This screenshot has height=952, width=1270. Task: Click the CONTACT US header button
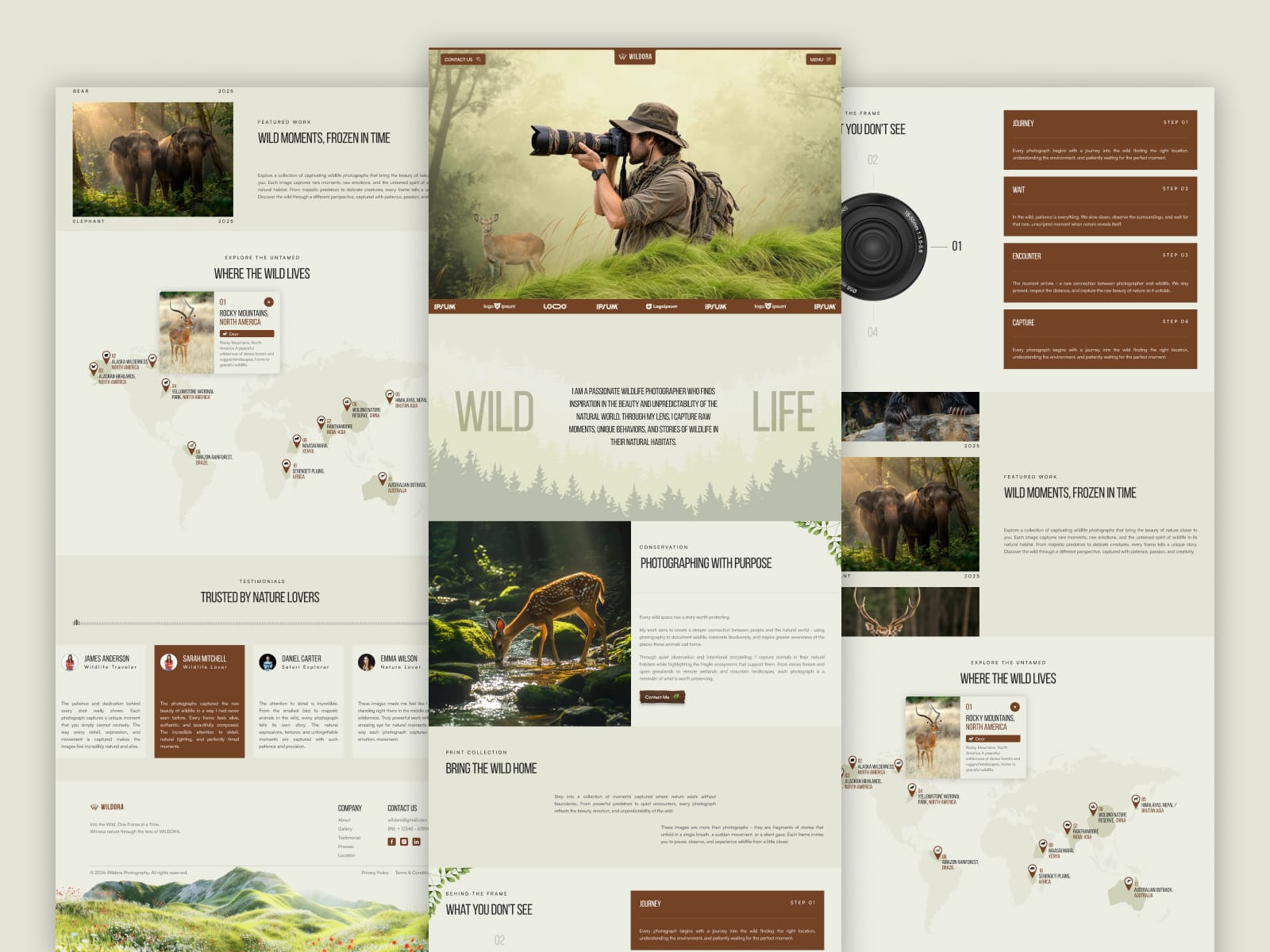click(x=463, y=59)
